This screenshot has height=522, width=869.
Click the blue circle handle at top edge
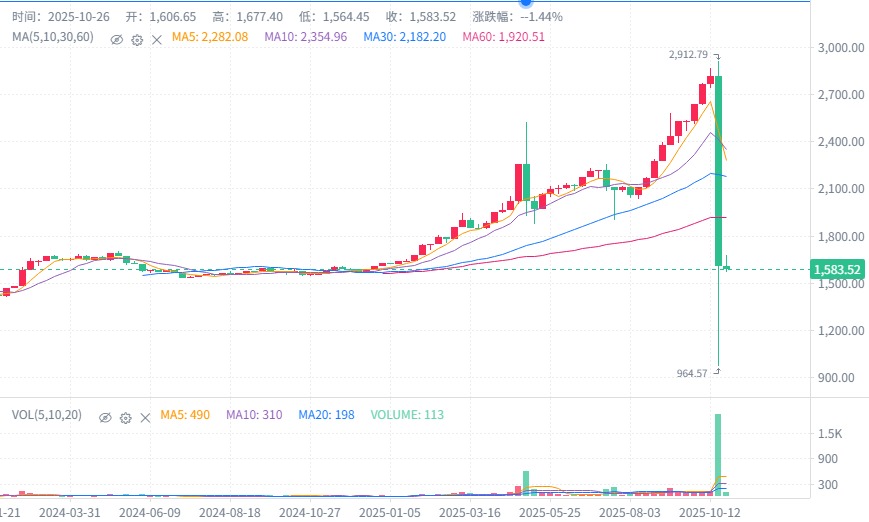coord(525,3)
